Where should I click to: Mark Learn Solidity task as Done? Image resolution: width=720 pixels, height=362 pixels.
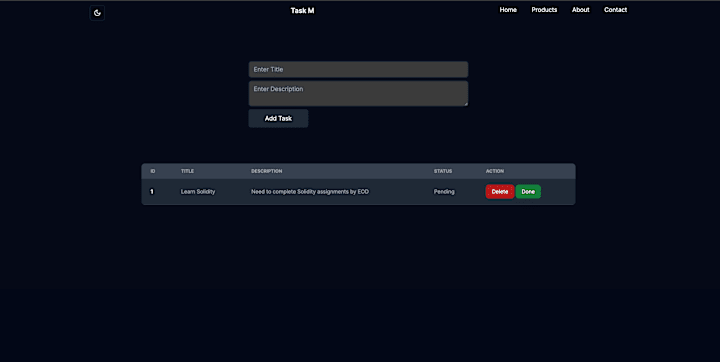528,192
